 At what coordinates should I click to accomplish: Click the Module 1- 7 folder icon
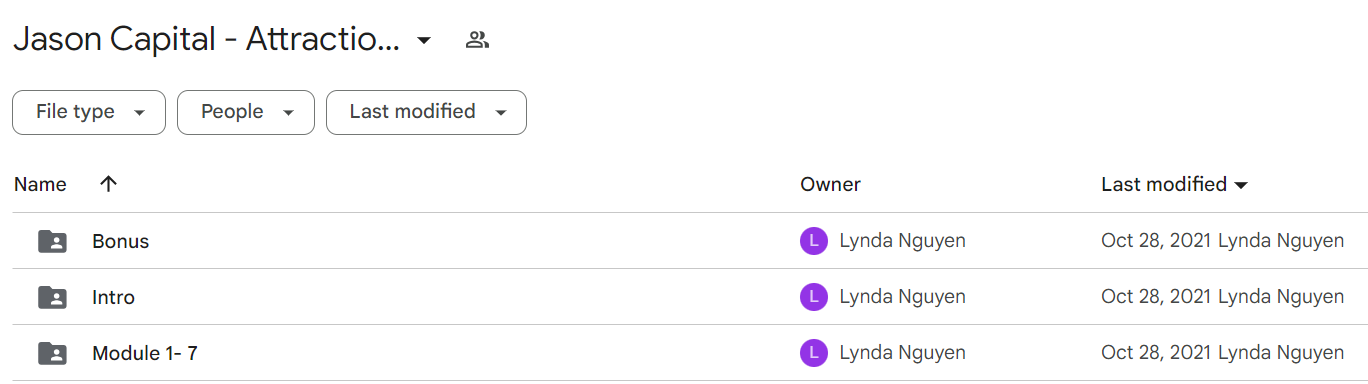click(52, 353)
